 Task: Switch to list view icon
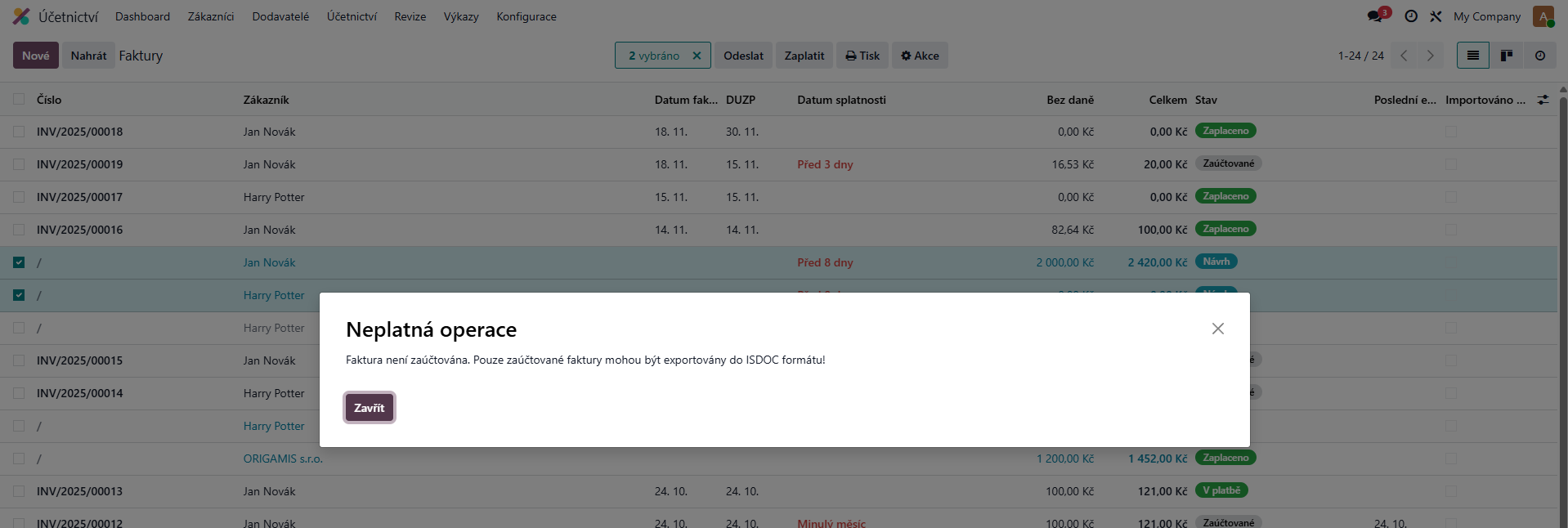(x=1472, y=56)
